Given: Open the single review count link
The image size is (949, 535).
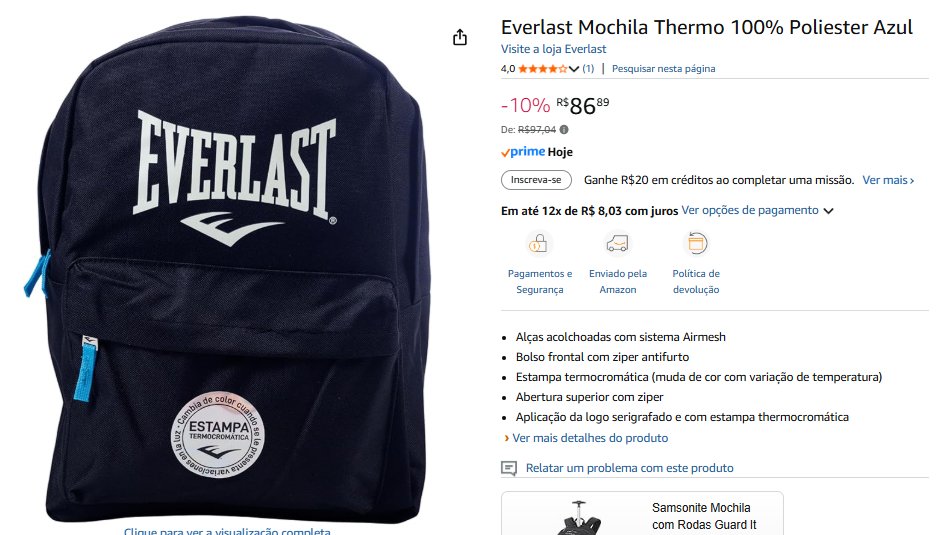Looking at the screenshot, I should 588,69.
